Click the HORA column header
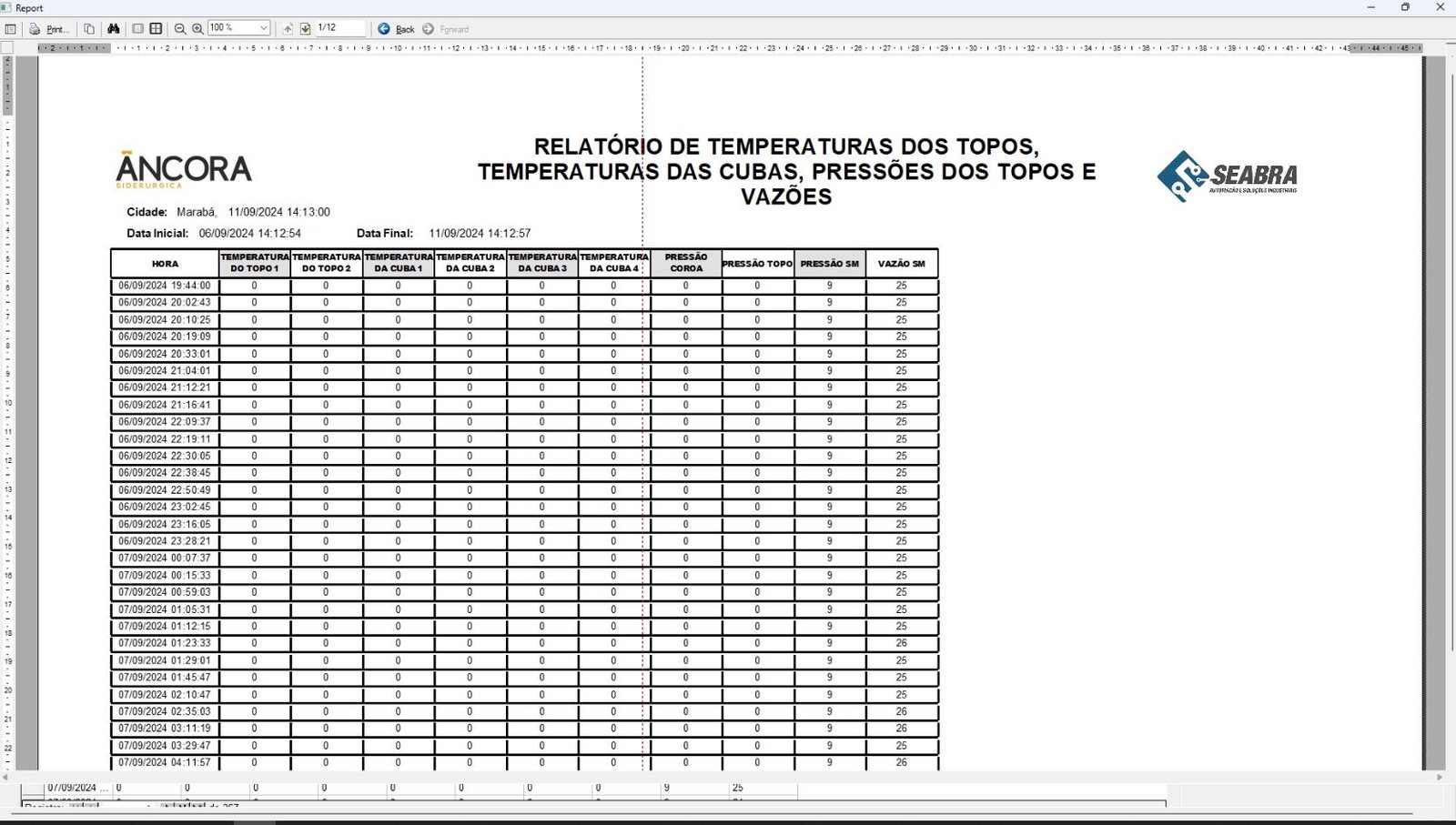This screenshot has height=825, width=1456. click(x=165, y=264)
